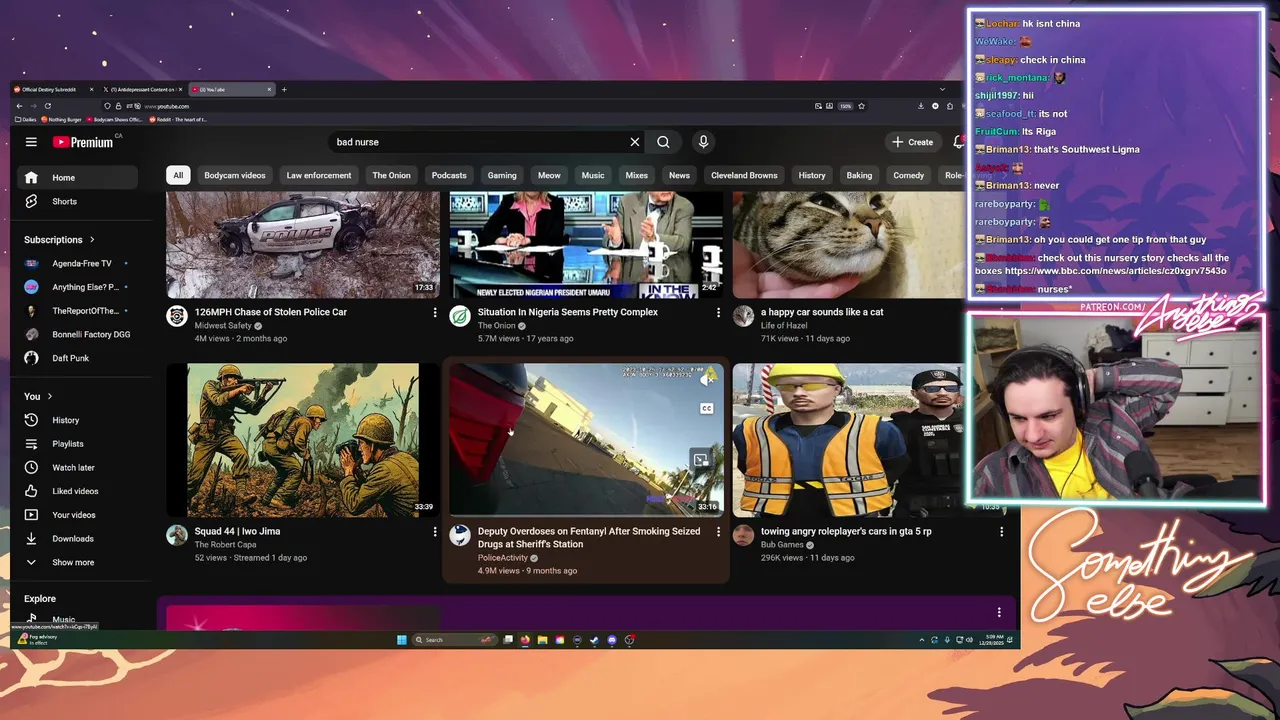Click the 126MPH Chase police car thumbnail
The image size is (1280, 720).
(x=303, y=246)
